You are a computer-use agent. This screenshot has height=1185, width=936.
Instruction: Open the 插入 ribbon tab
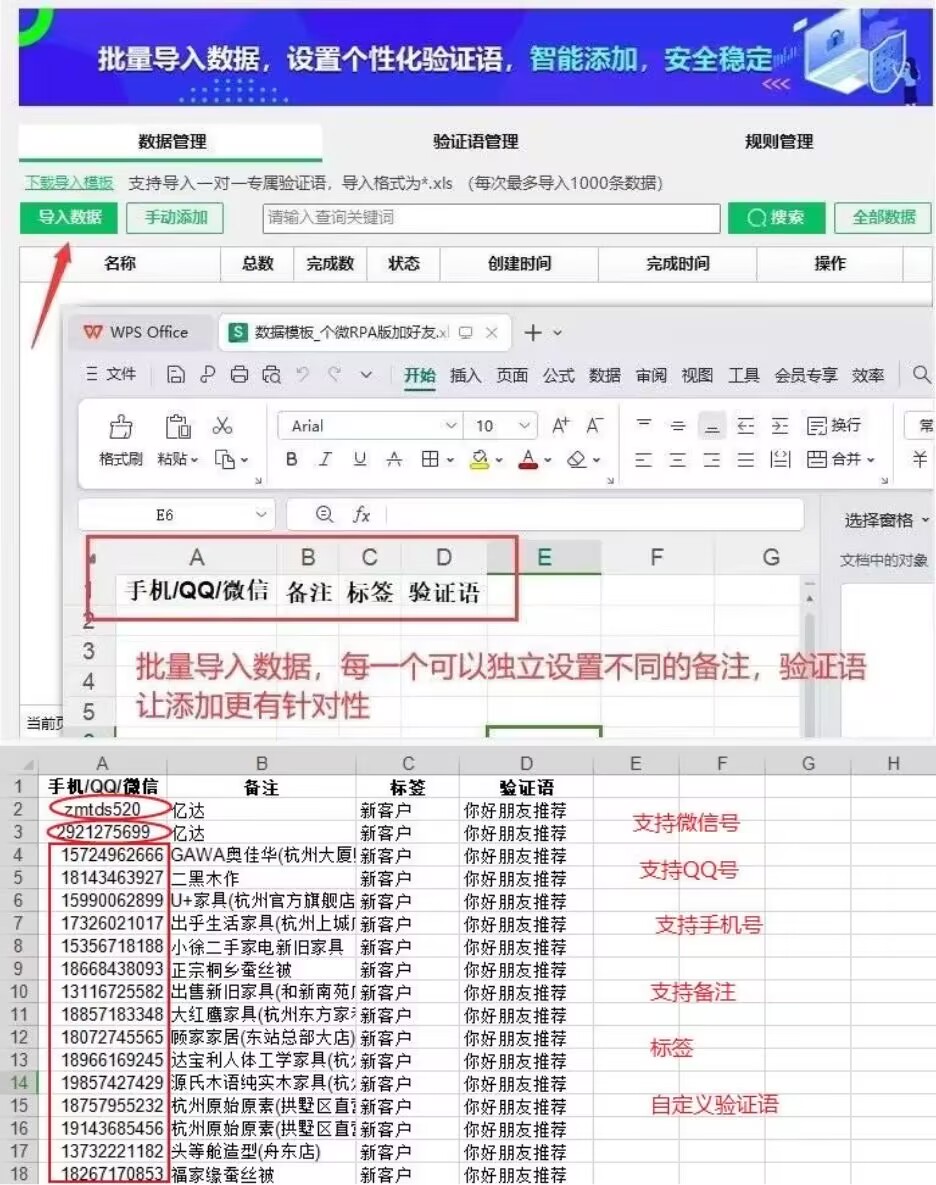(x=465, y=375)
